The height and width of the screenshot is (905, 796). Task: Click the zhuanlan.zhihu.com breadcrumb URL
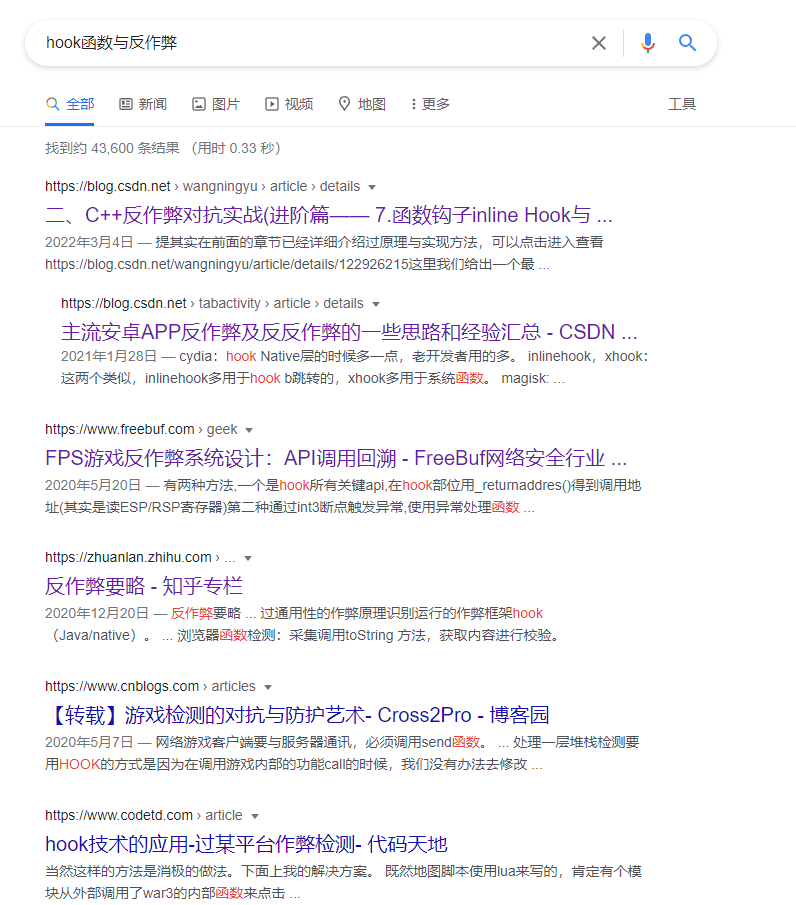[x=140, y=558]
